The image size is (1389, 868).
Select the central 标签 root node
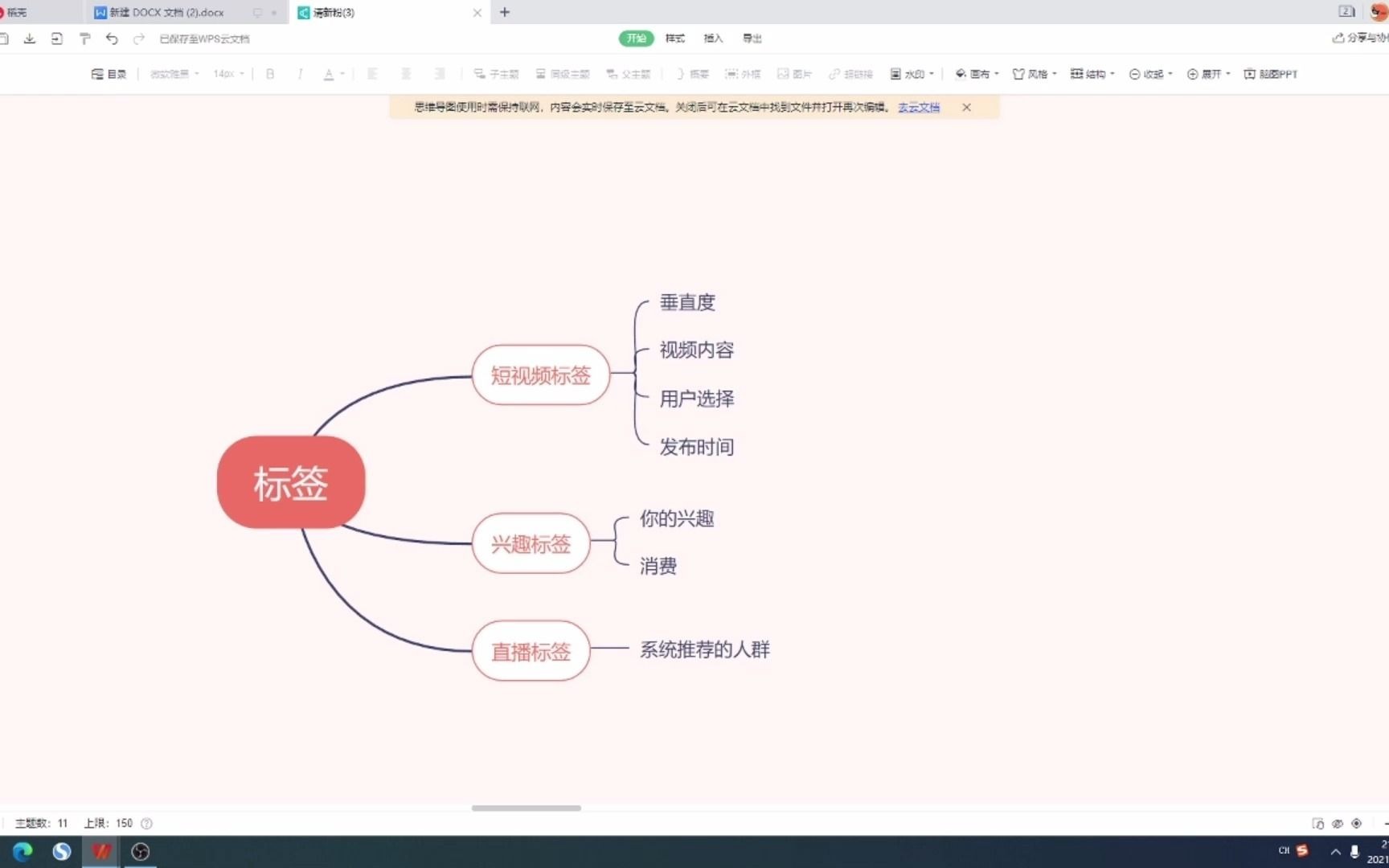(291, 482)
